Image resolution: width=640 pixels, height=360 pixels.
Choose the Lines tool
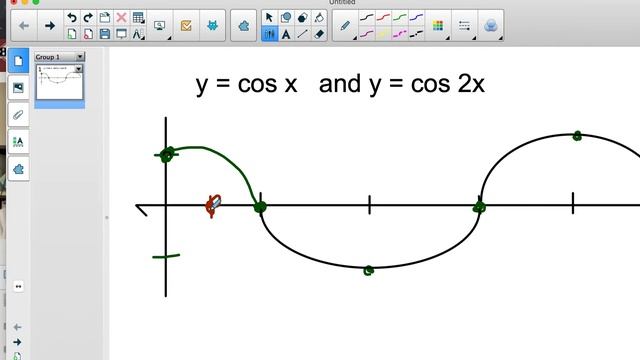302,34
